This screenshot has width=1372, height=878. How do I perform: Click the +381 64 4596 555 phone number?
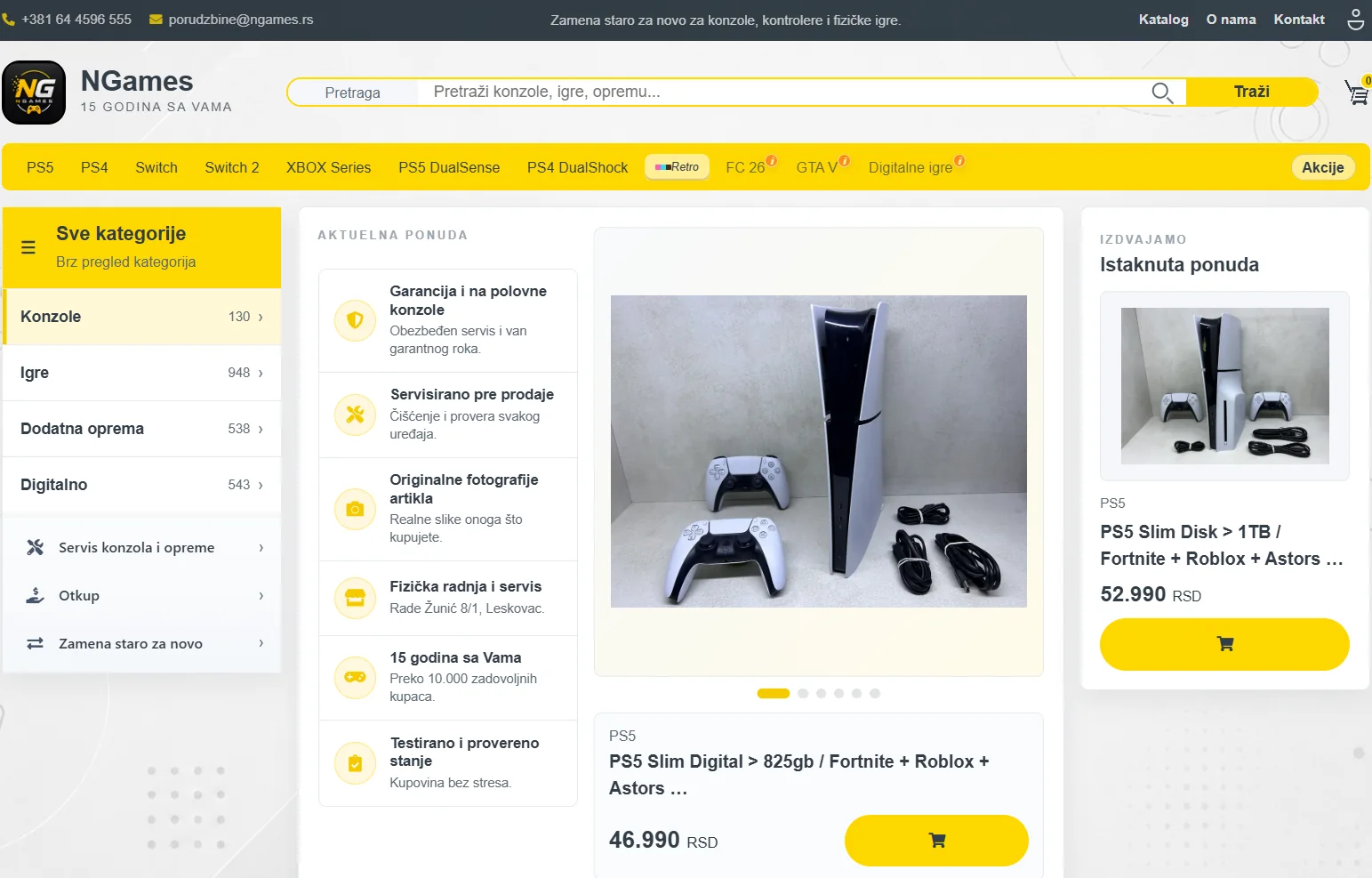pyautogui.click(x=76, y=20)
